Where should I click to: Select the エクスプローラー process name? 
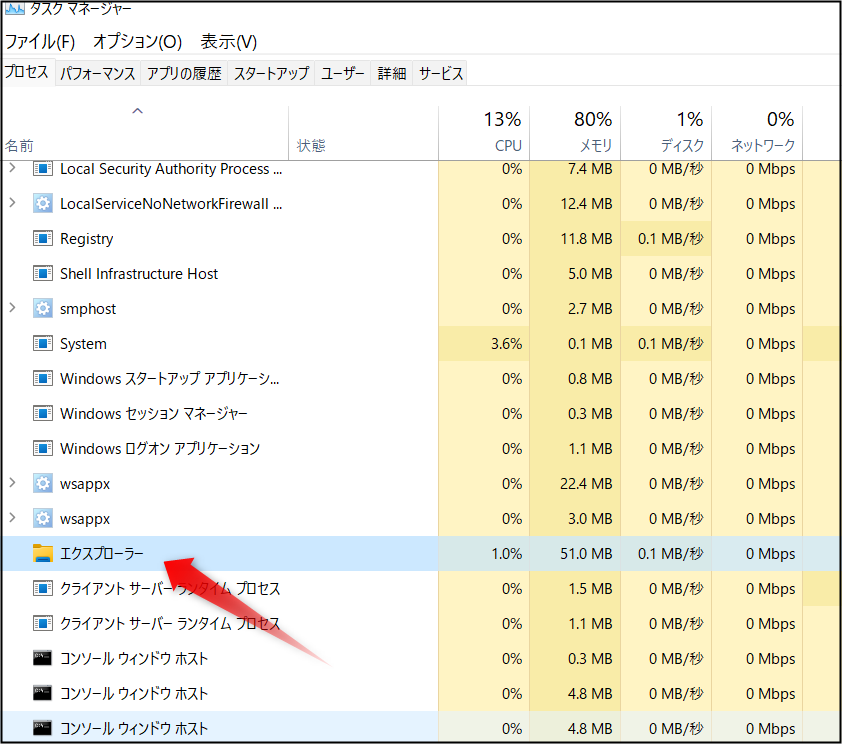101,553
